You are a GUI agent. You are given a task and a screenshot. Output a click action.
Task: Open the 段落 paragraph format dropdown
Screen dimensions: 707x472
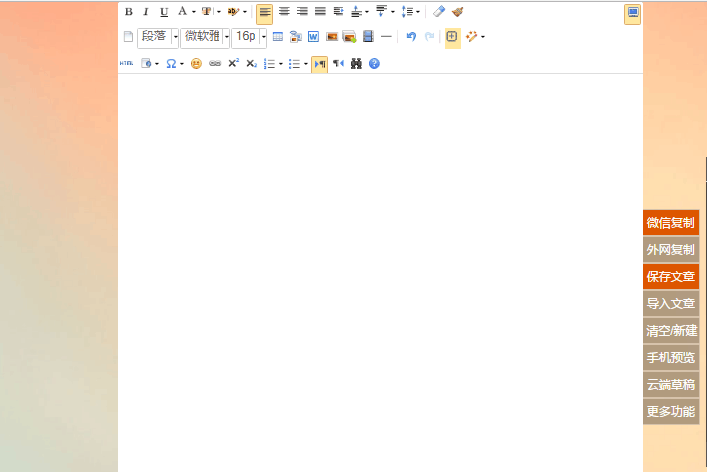[x=176, y=37]
